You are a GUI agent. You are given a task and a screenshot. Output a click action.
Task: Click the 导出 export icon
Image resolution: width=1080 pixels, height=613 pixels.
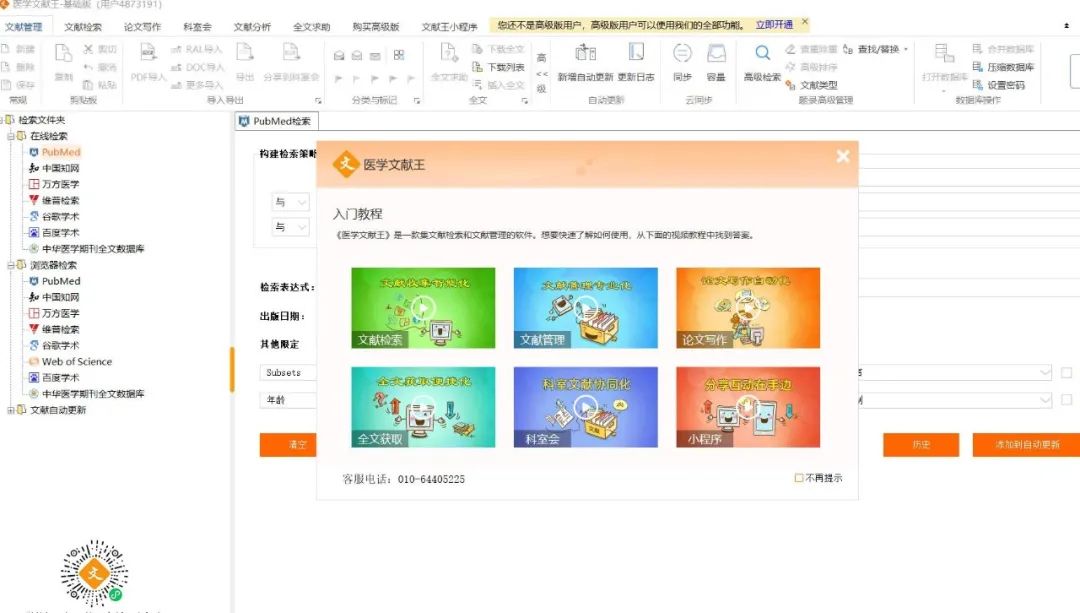245,53
